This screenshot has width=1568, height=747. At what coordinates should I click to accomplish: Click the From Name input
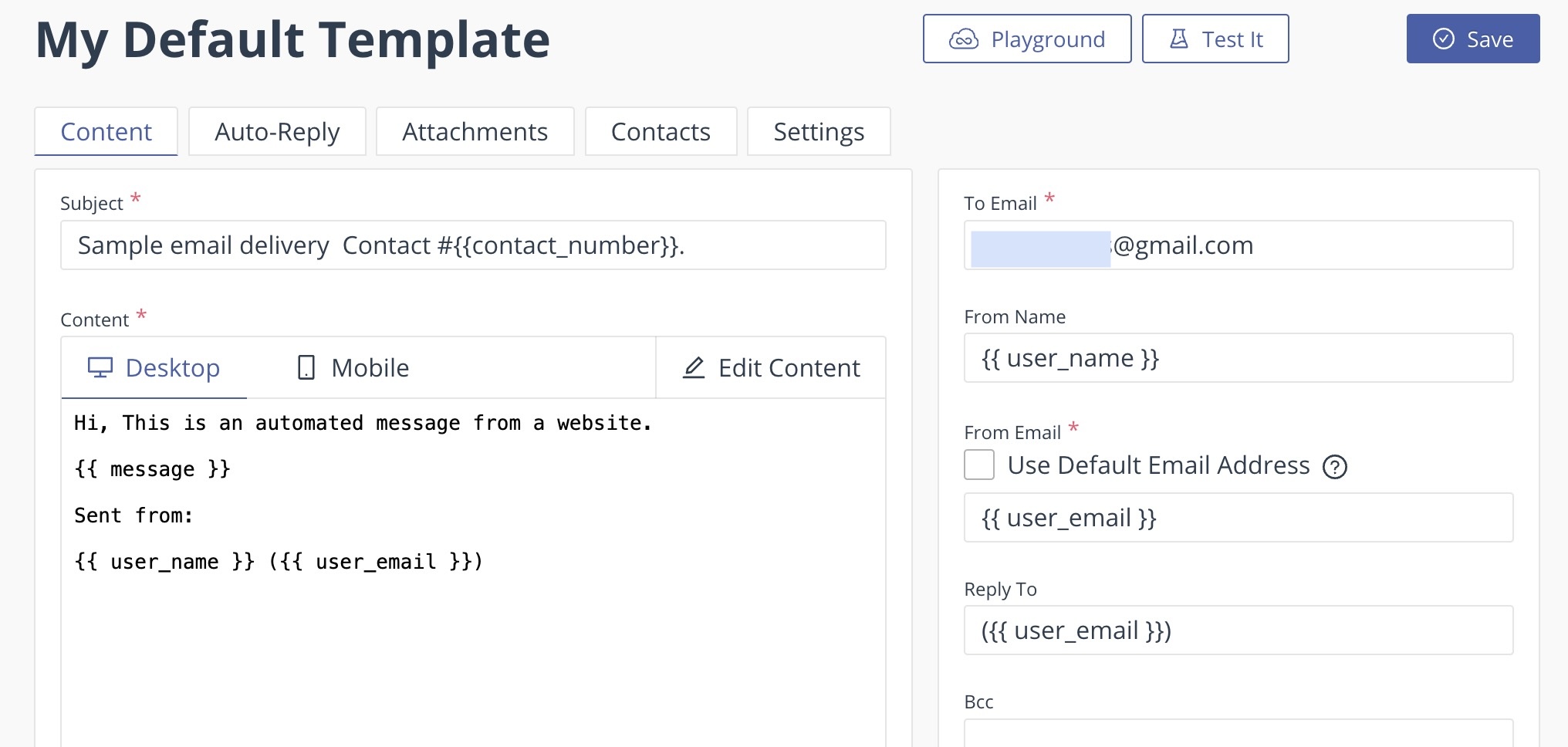1238,358
